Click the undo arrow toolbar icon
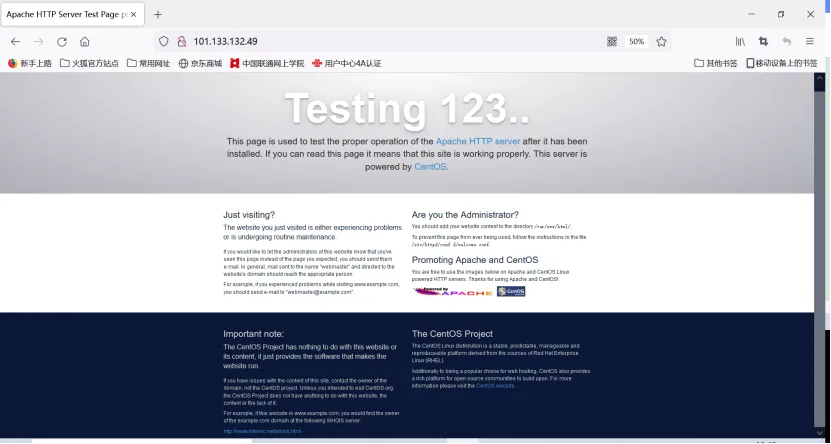The image size is (831, 444). coord(786,41)
